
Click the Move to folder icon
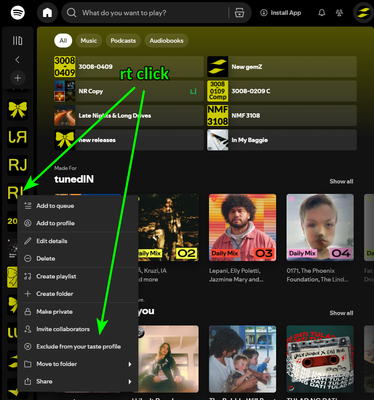pyautogui.click(x=28, y=364)
